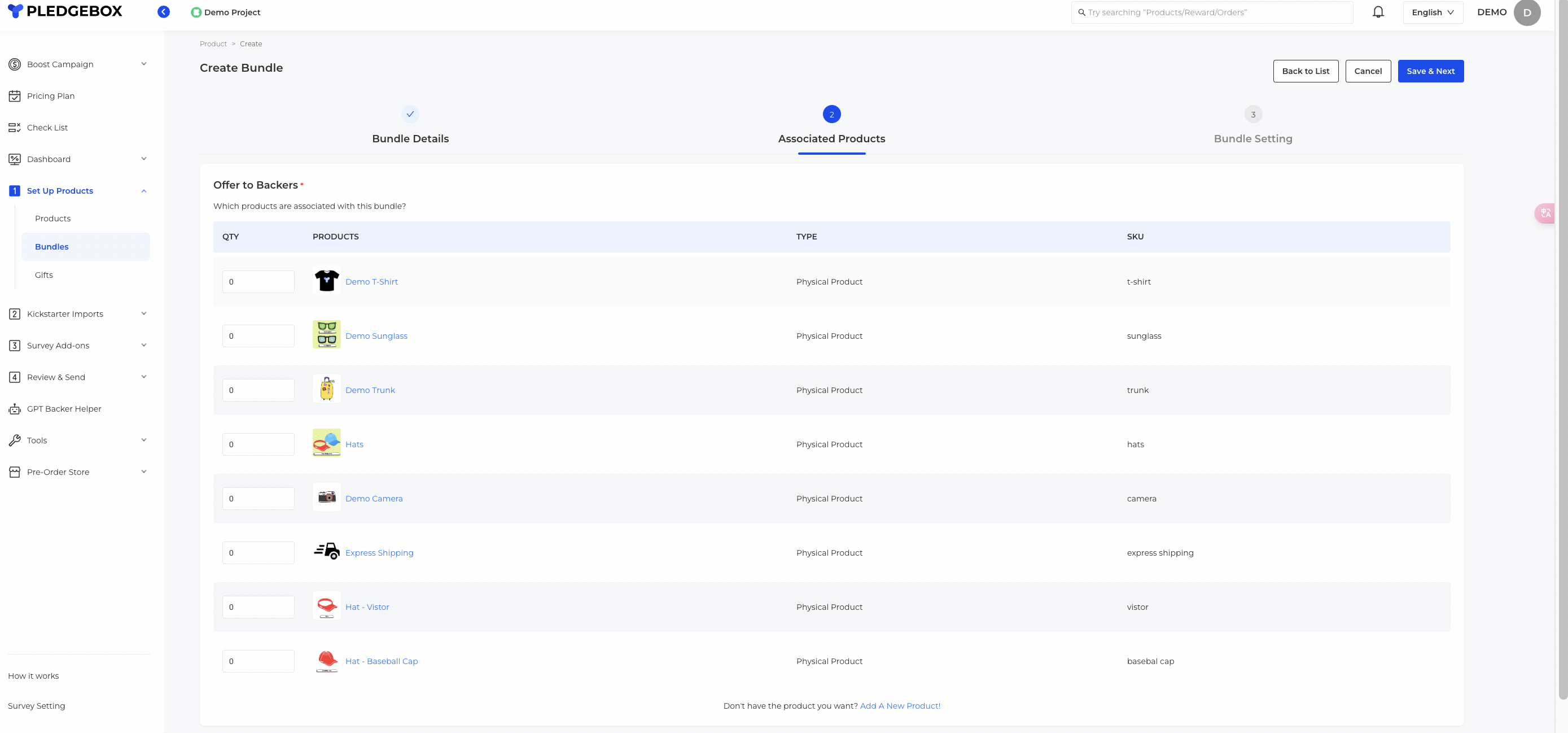Viewport: 1568px width, 733px height.
Task: Click the Dashboard chart icon
Action: [15, 159]
